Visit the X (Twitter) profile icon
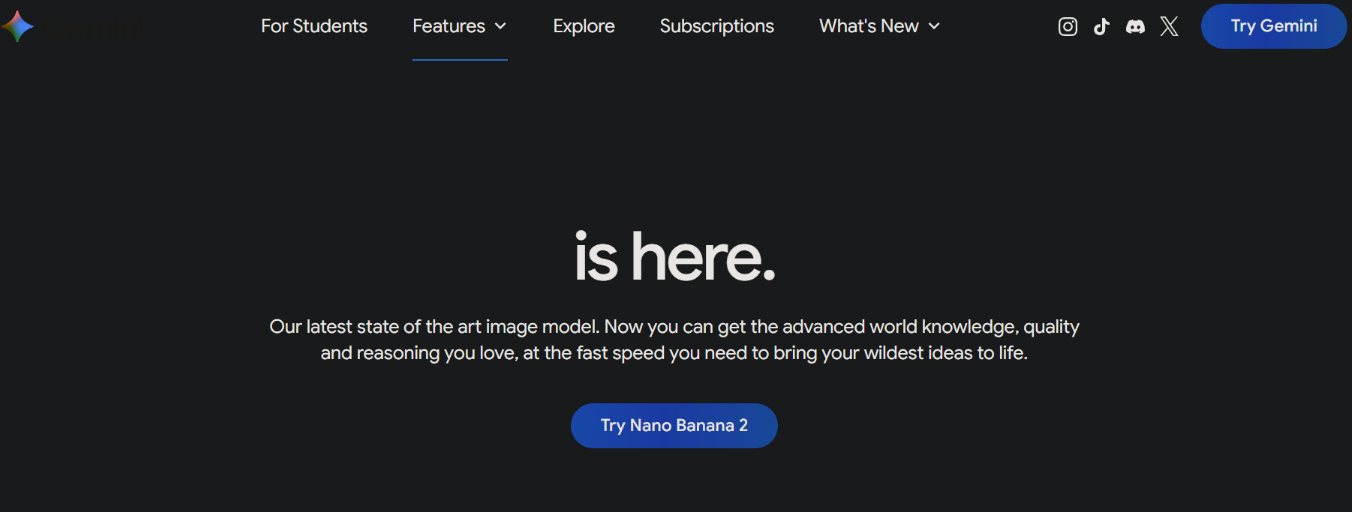 pos(1169,27)
